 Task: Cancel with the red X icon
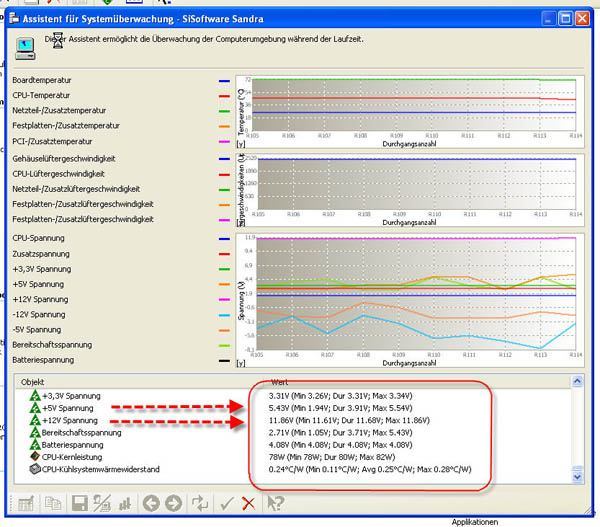(x=248, y=504)
